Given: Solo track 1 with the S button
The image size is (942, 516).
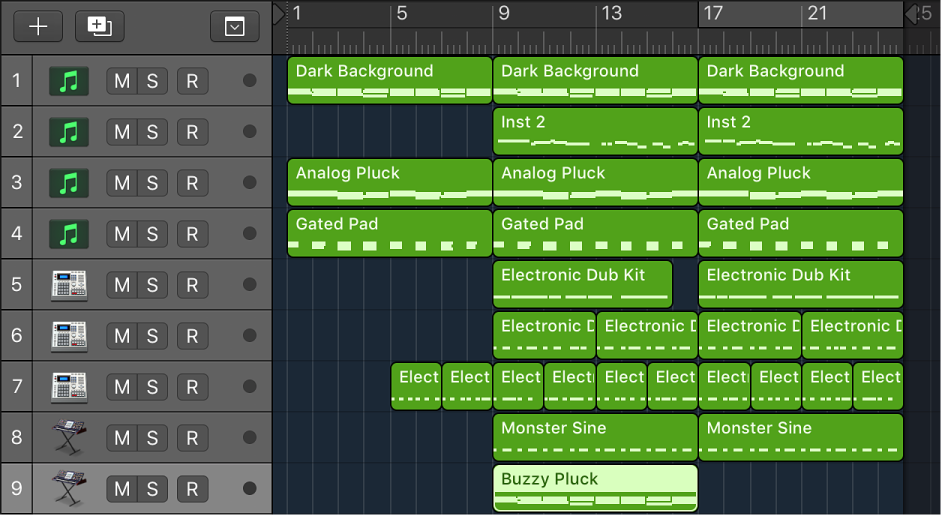Looking at the screenshot, I should coord(153,81).
